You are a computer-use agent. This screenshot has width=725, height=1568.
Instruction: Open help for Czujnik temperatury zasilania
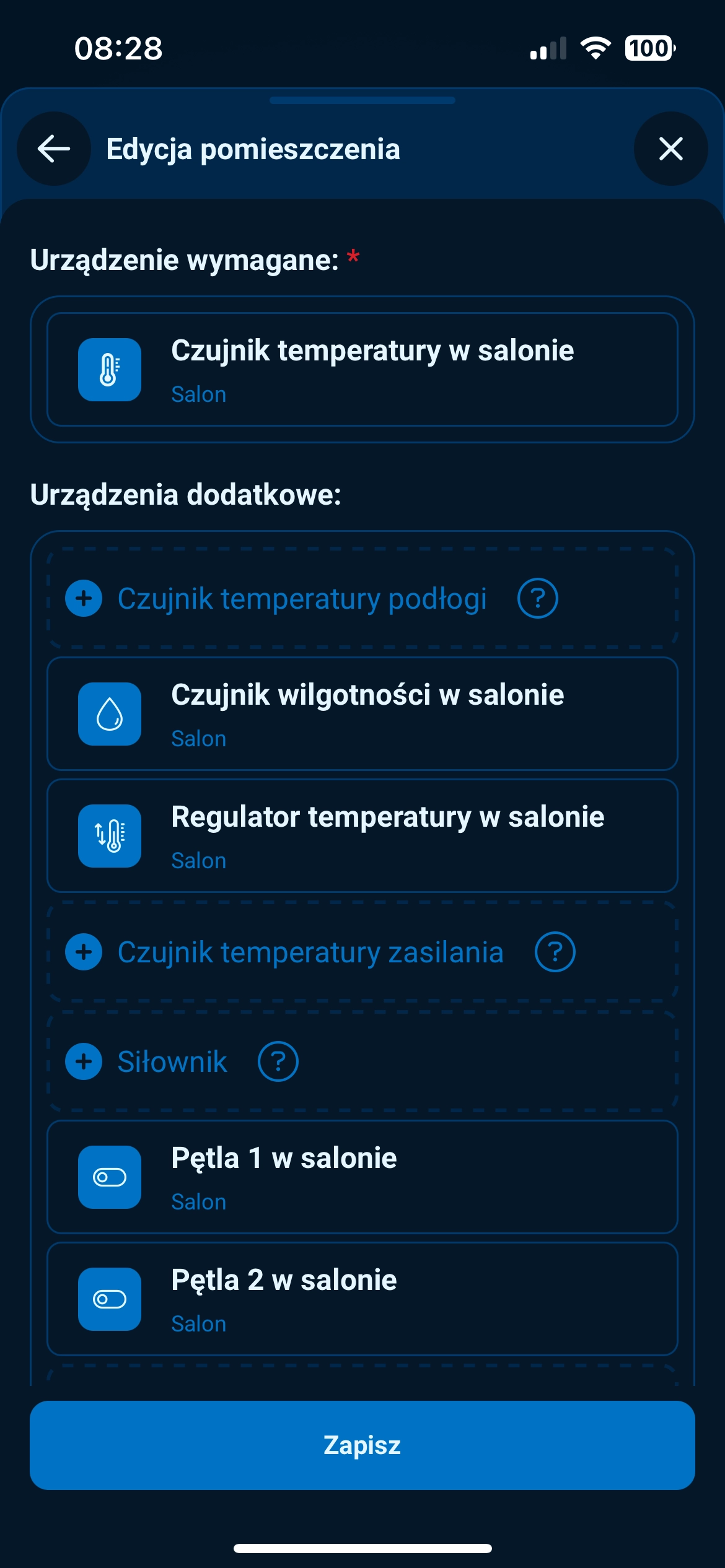pos(555,952)
